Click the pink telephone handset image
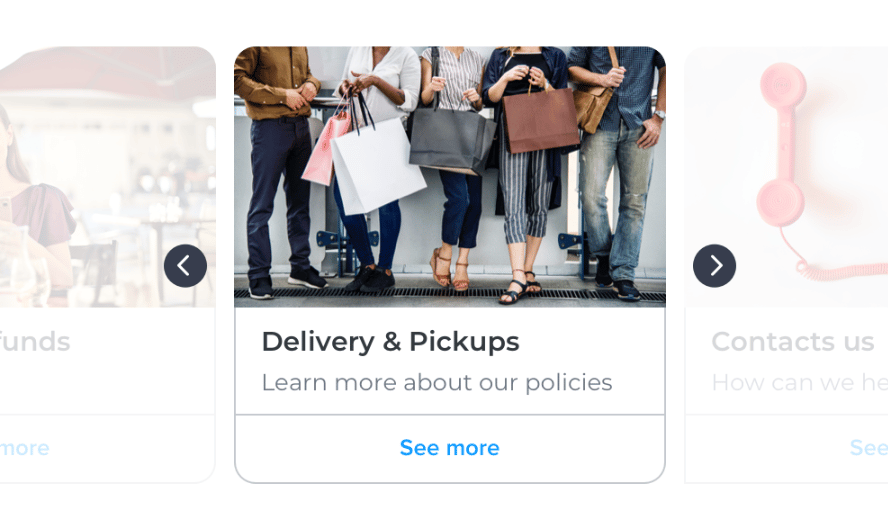 (782, 144)
